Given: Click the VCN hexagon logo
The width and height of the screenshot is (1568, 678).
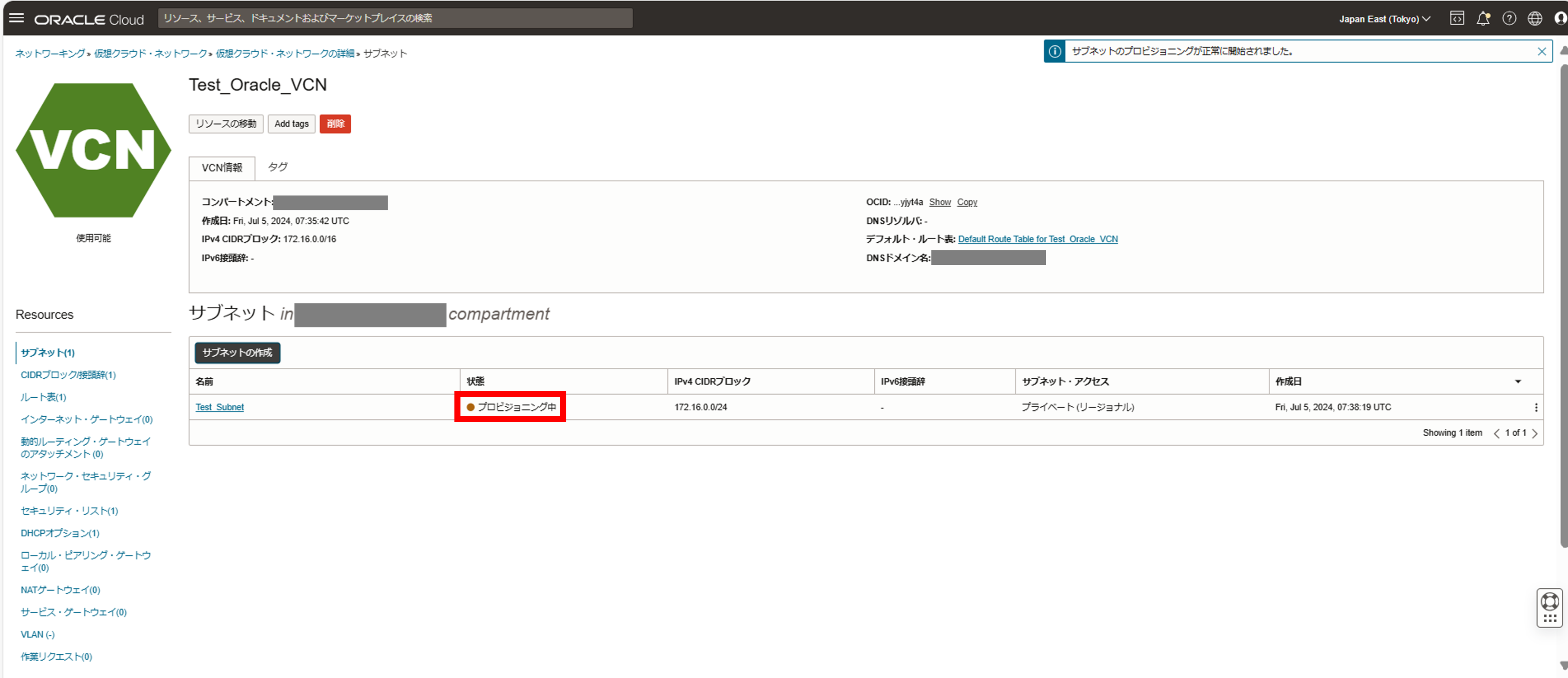Looking at the screenshot, I should click(93, 150).
